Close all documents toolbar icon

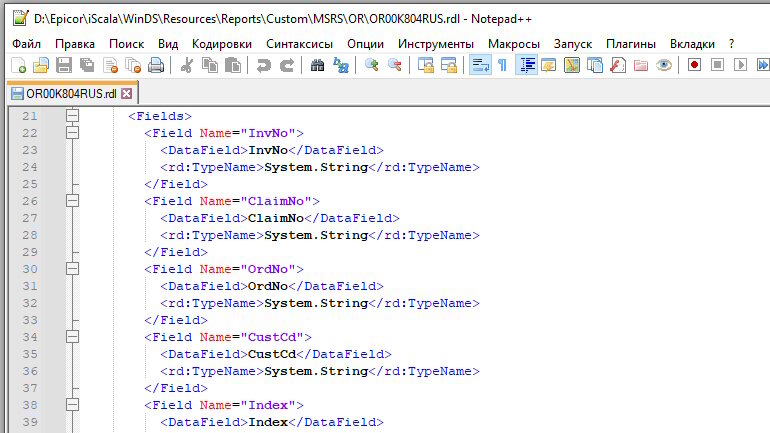coord(133,65)
